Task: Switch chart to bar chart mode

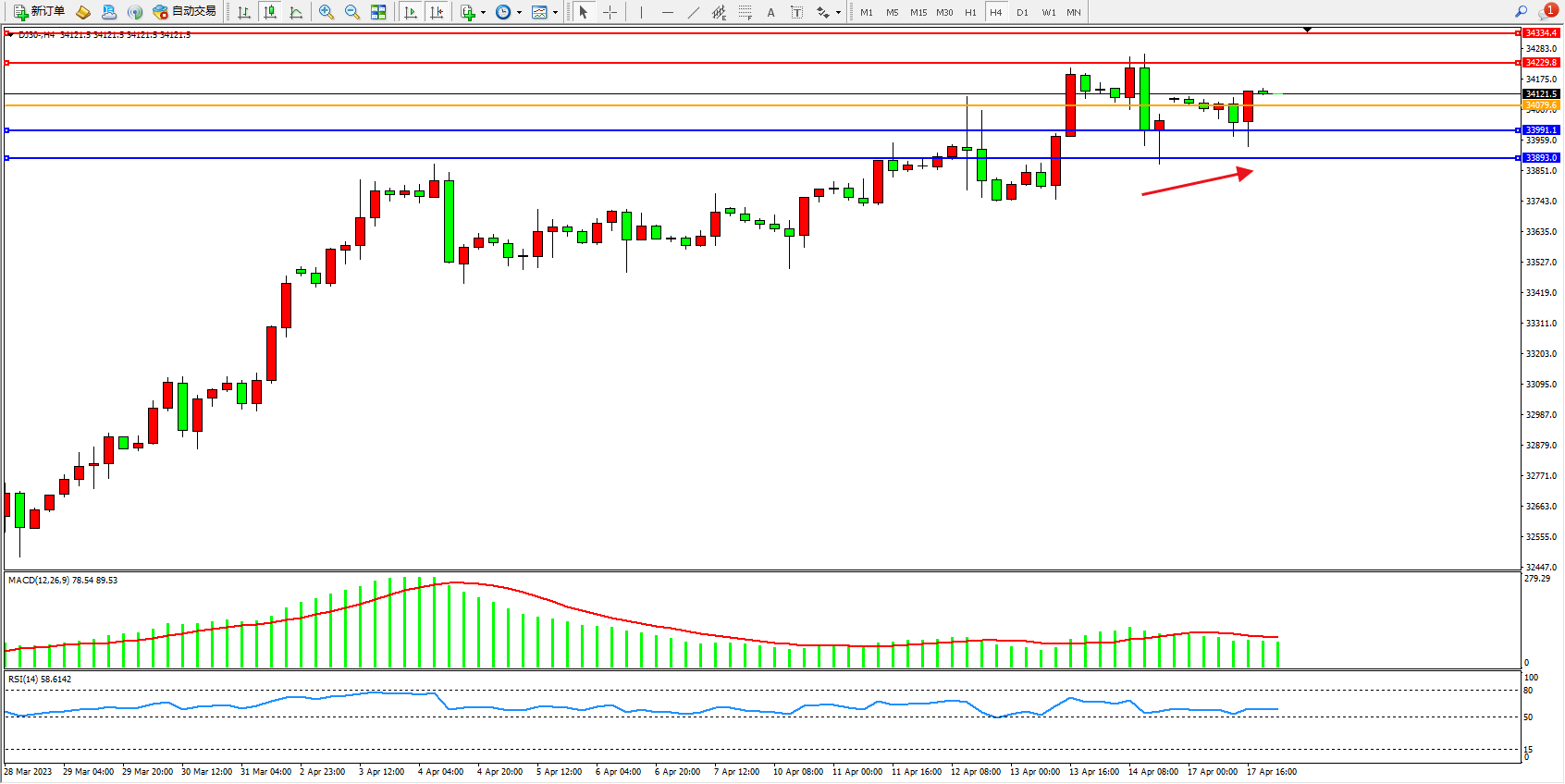Action: [x=244, y=12]
